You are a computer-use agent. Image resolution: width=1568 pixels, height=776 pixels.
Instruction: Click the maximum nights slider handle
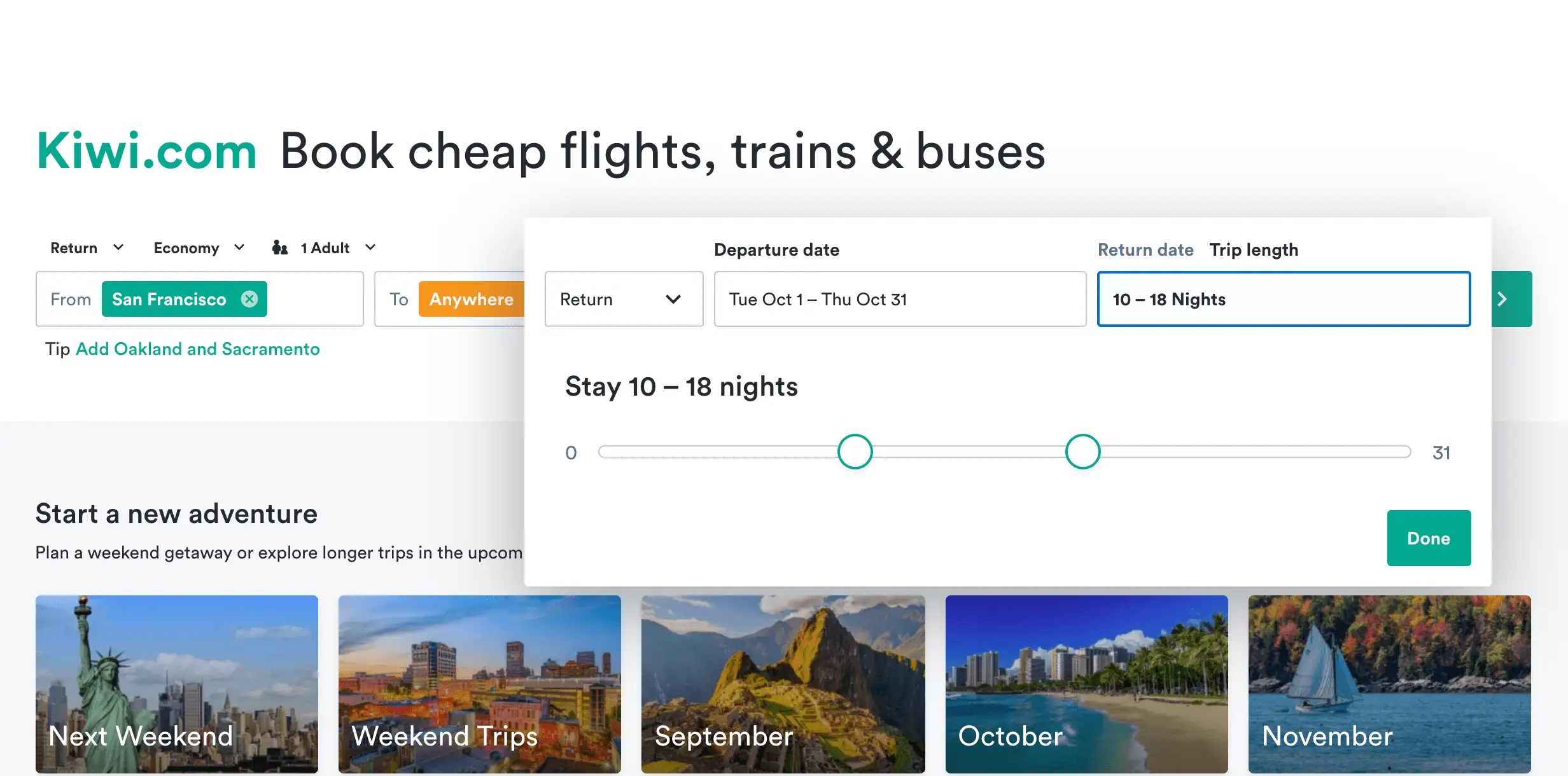(x=1082, y=452)
